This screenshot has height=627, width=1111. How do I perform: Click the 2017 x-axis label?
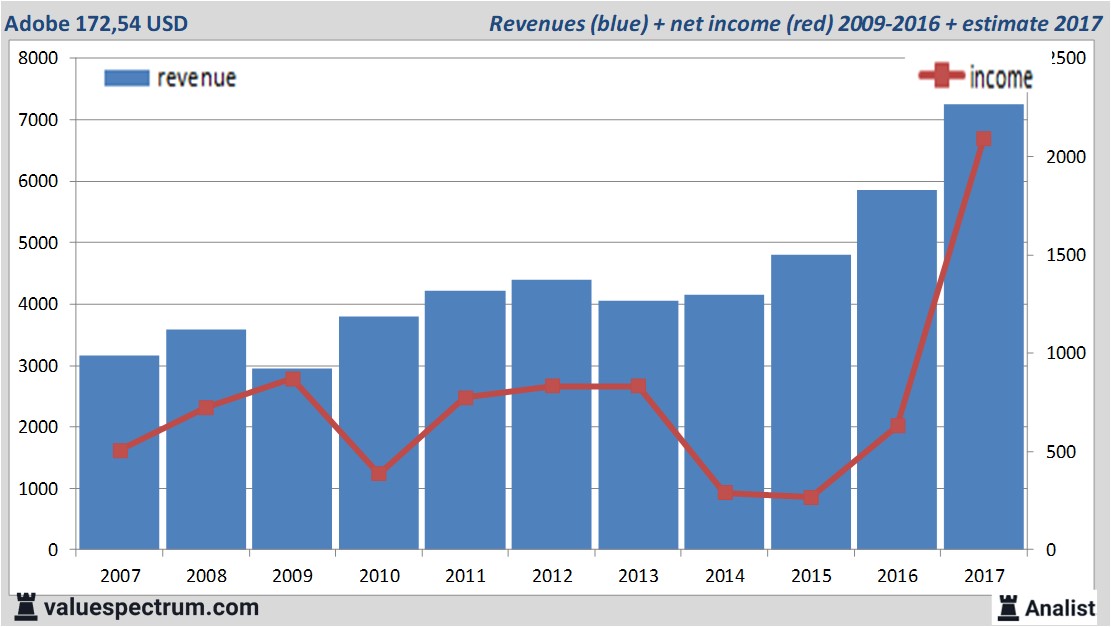point(984,575)
